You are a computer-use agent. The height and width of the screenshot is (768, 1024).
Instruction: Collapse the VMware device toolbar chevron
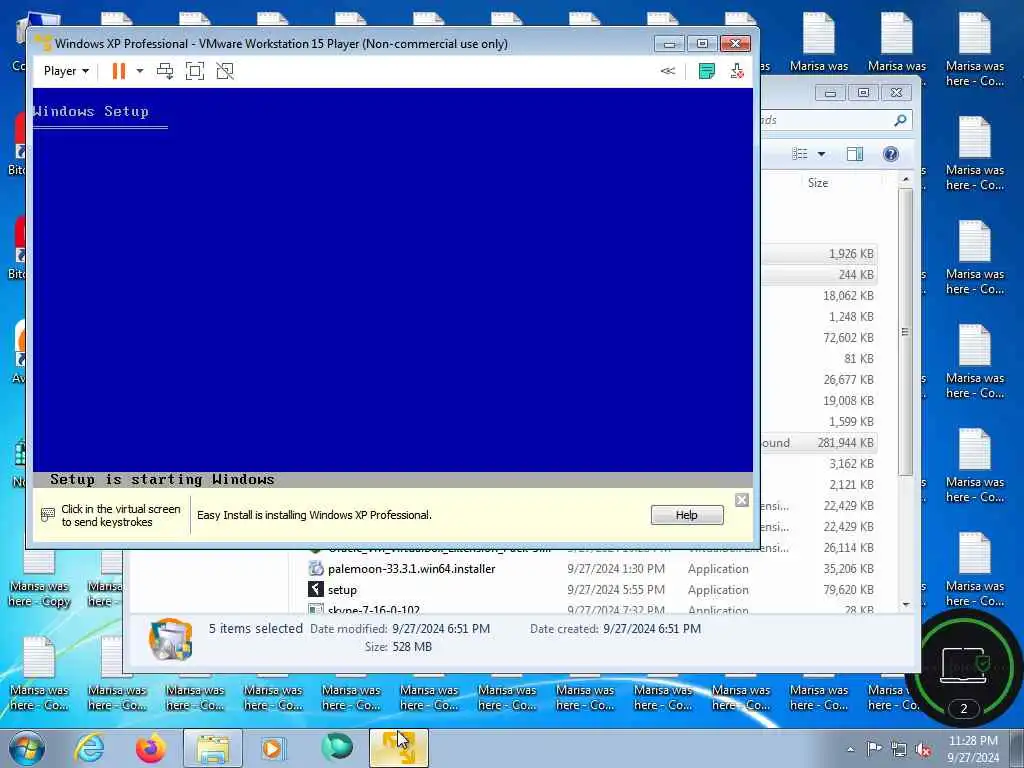click(667, 71)
